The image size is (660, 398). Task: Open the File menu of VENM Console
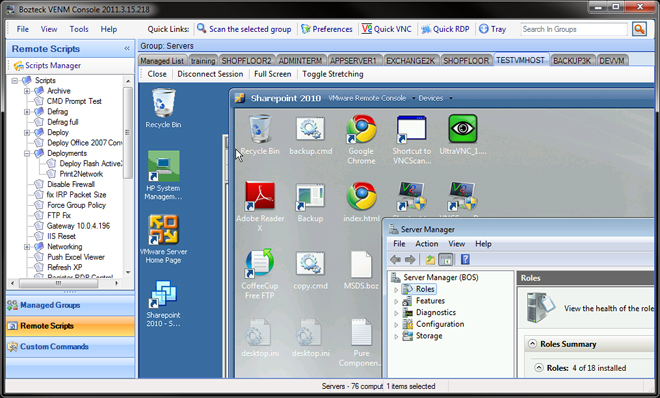tap(23, 29)
